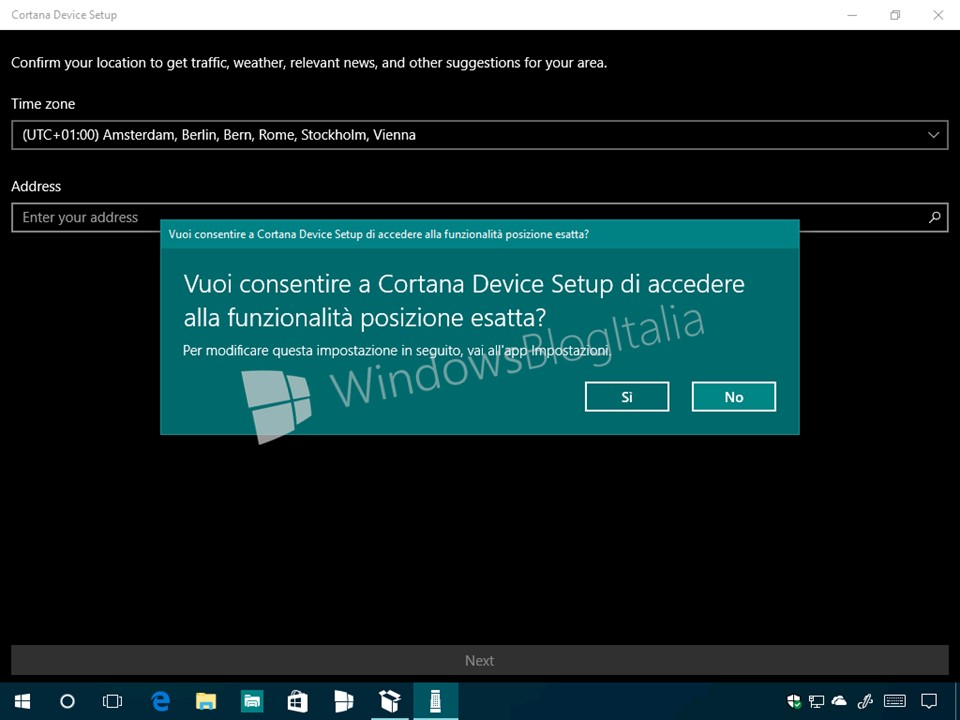The width and height of the screenshot is (960, 720).
Task: Open File Explorer from the taskbar
Action: click(206, 701)
